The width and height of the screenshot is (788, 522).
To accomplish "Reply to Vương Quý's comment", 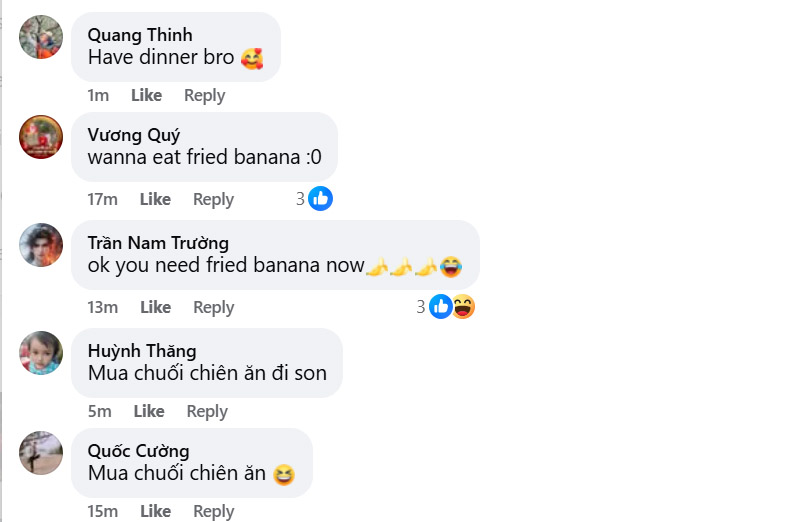I will [x=213, y=199].
